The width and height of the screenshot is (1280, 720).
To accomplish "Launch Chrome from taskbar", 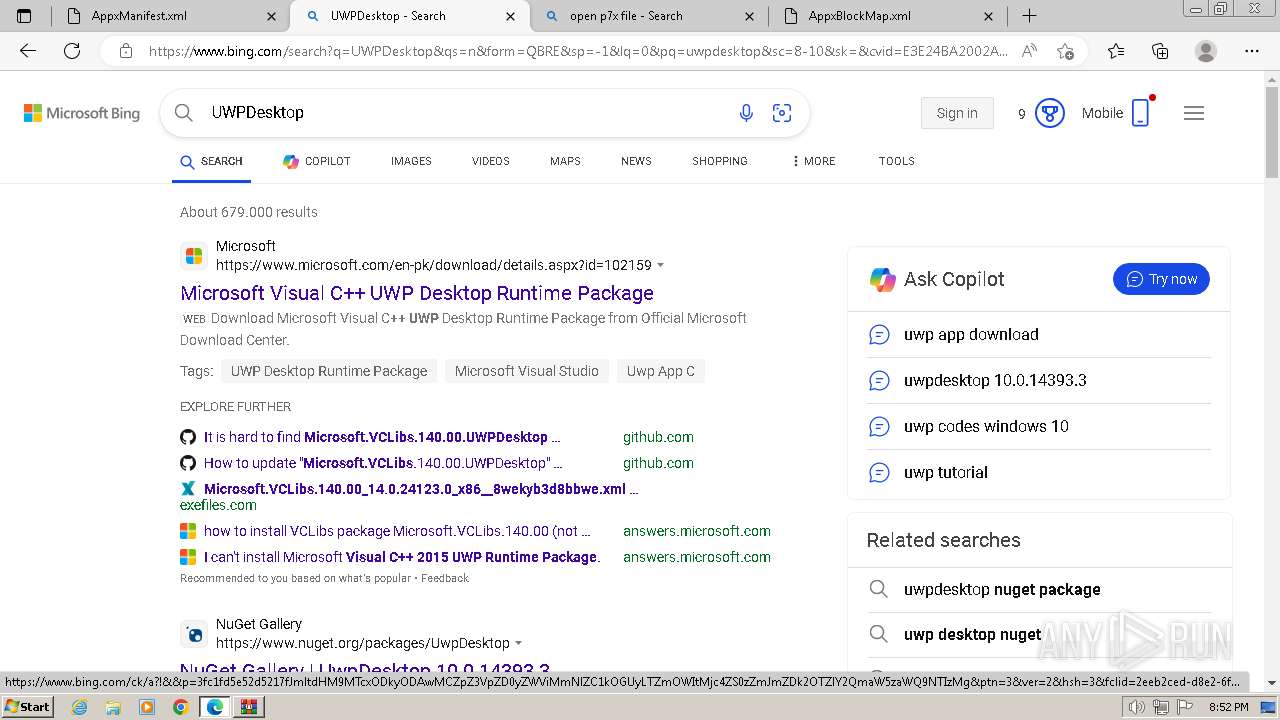I will 180,707.
